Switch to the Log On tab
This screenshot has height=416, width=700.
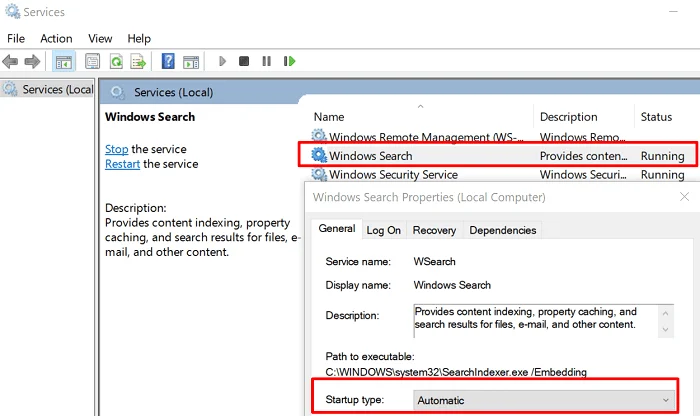pyautogui.click(x=383, y=230)
